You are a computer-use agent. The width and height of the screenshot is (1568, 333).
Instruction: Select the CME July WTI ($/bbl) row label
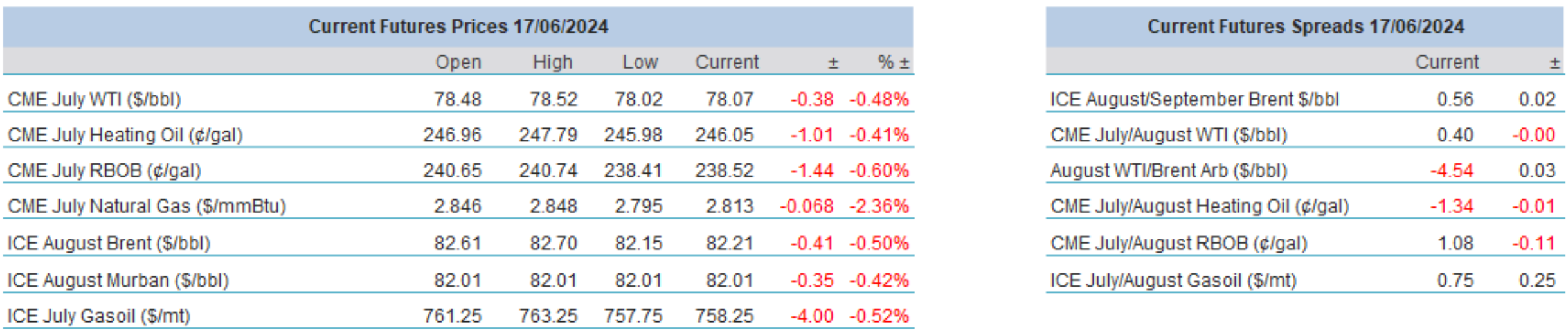point(95,100)
